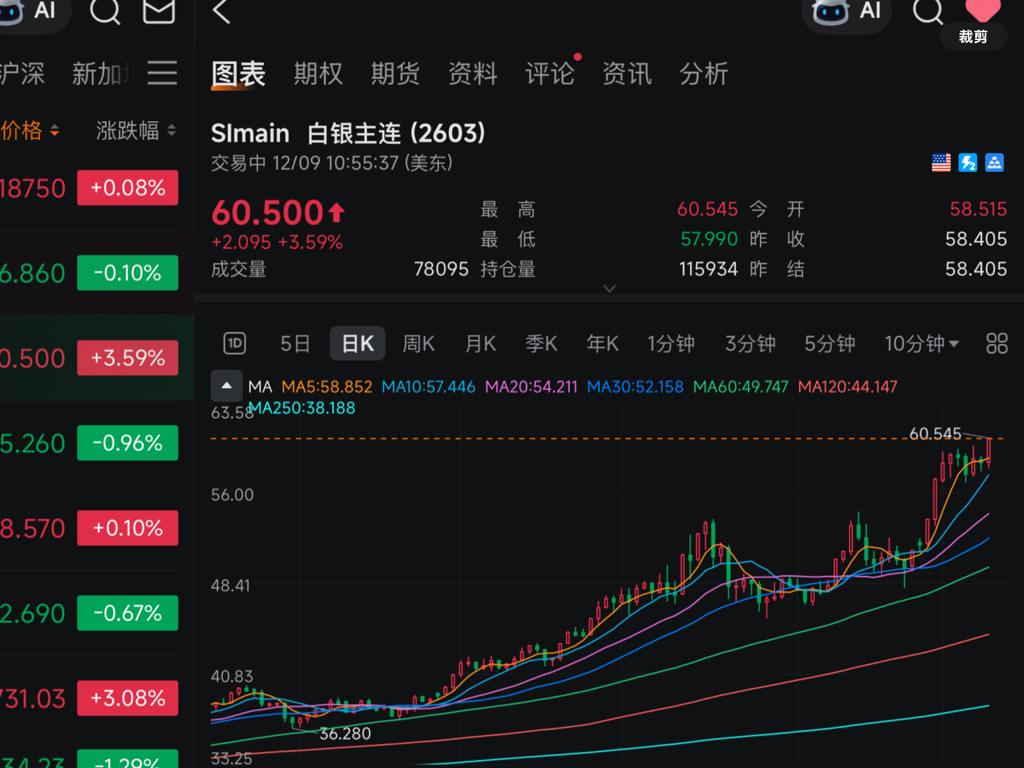Sort the list by 涨跌幅
The height and width of the screenshot is (768, 1024).
pos(136,131)
